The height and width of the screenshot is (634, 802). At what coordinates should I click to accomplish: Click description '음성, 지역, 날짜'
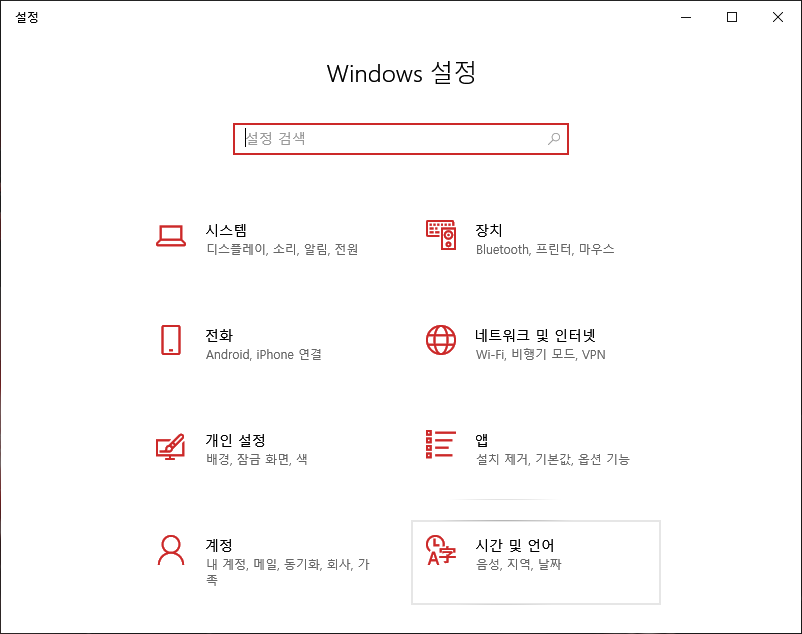519,564
